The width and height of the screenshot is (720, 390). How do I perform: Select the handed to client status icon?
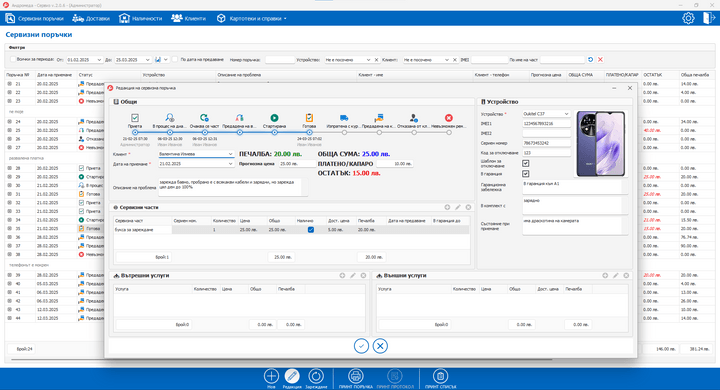point(379,118)
